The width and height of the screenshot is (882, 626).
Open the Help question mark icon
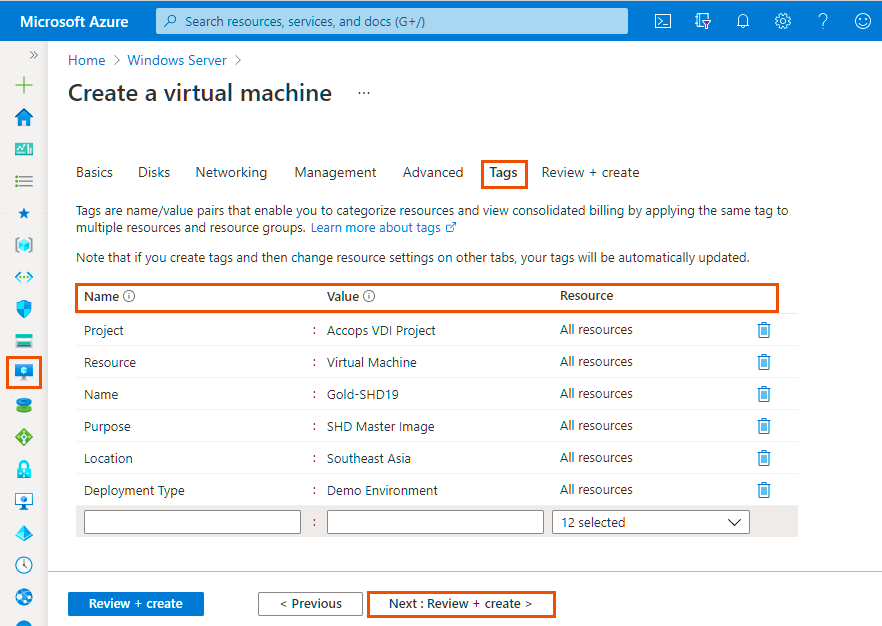tap(822, 21)
